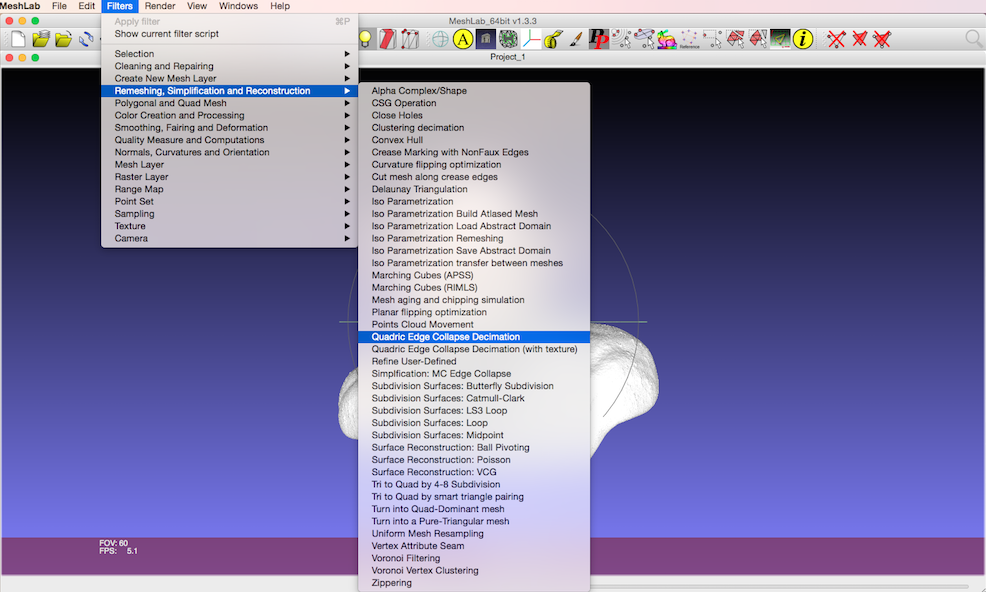The height and width of the screenshot is (592, 986).
Task: Toggle the trackball globe icon
Action: (x=440, y=39)
